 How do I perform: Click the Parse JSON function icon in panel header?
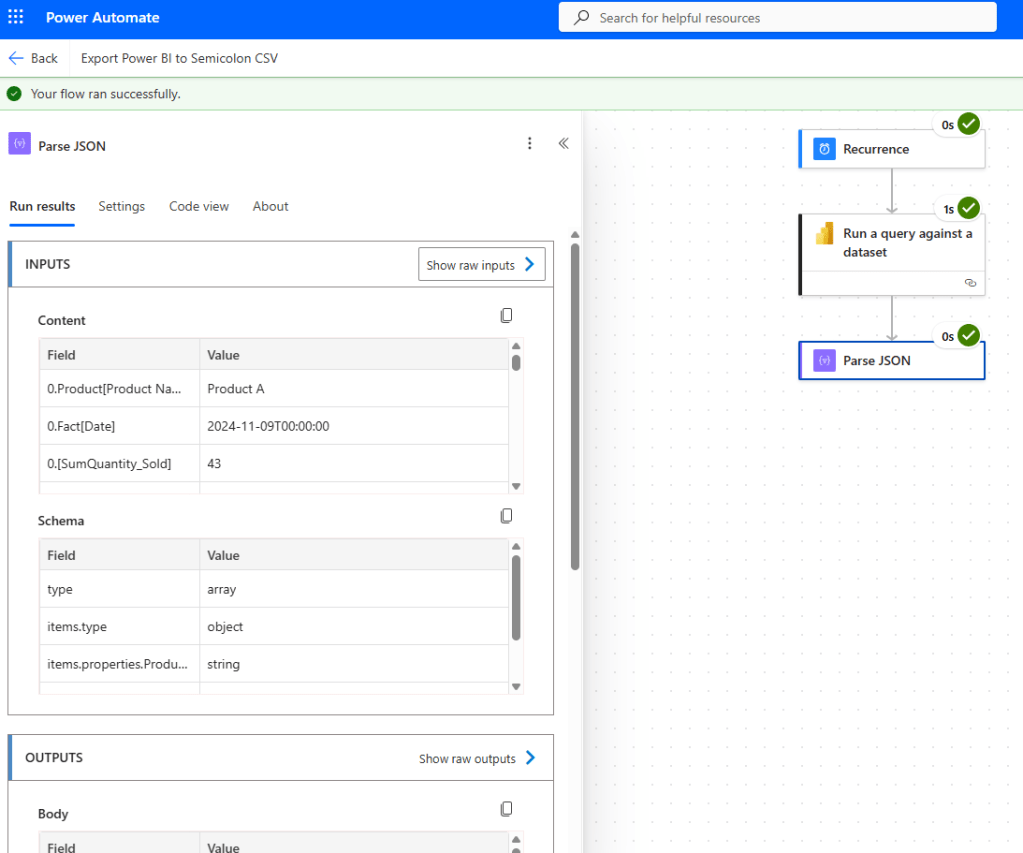(18, 145)
